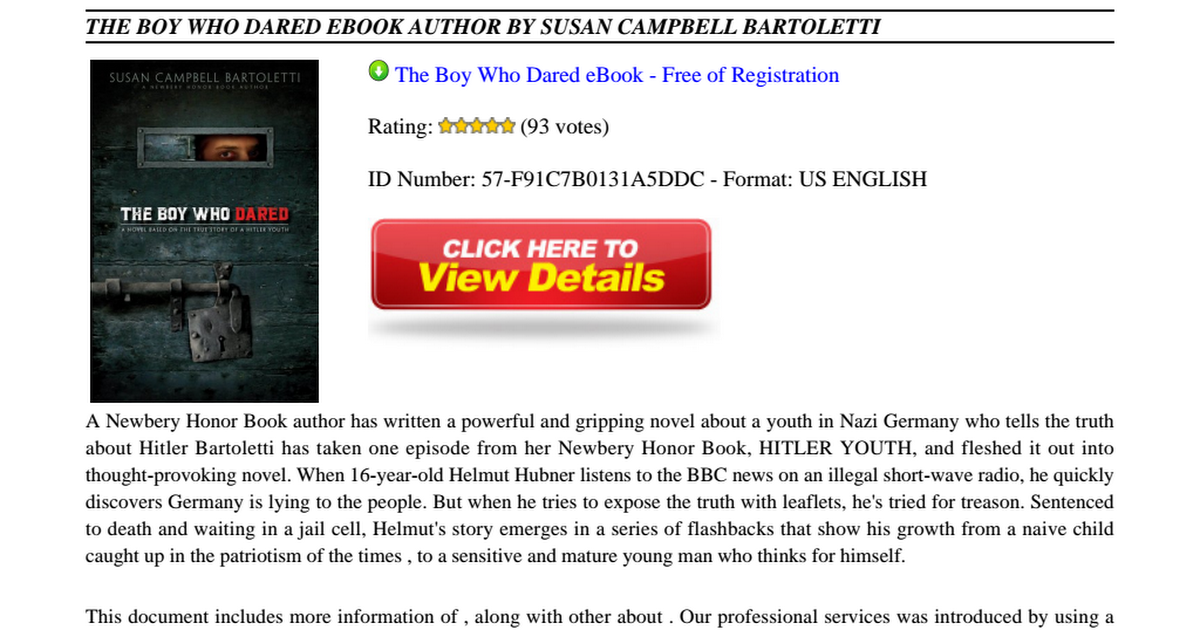Click the first gold rating star
This screenshot has width=1200, height=630.
click(x=447, y=126)
